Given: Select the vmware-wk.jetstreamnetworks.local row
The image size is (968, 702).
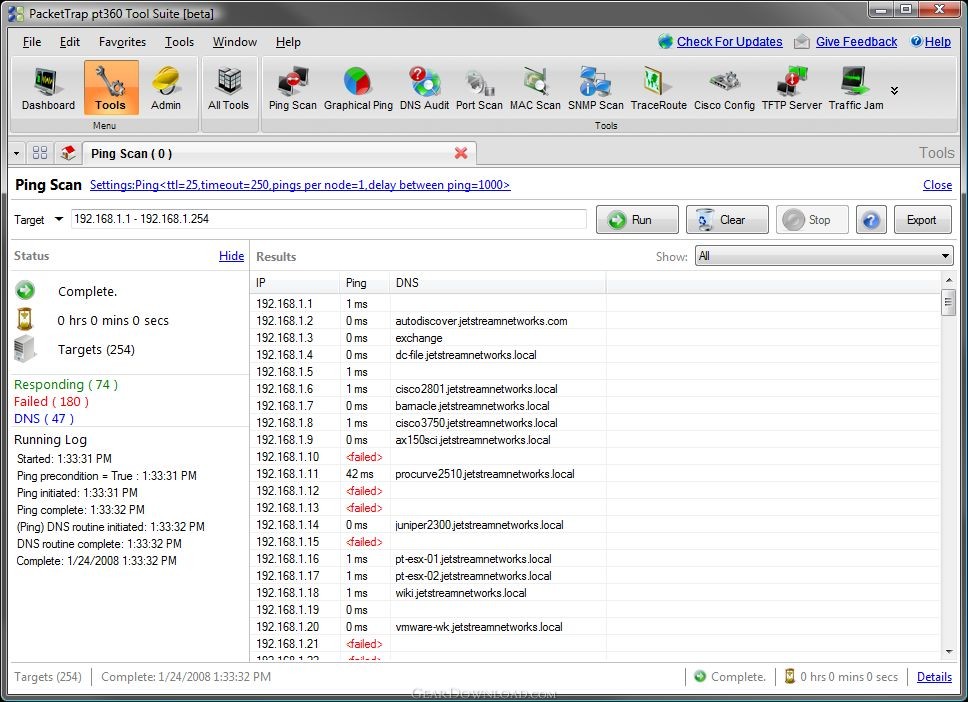Looking at the screenshot, I should pos(596,627).
